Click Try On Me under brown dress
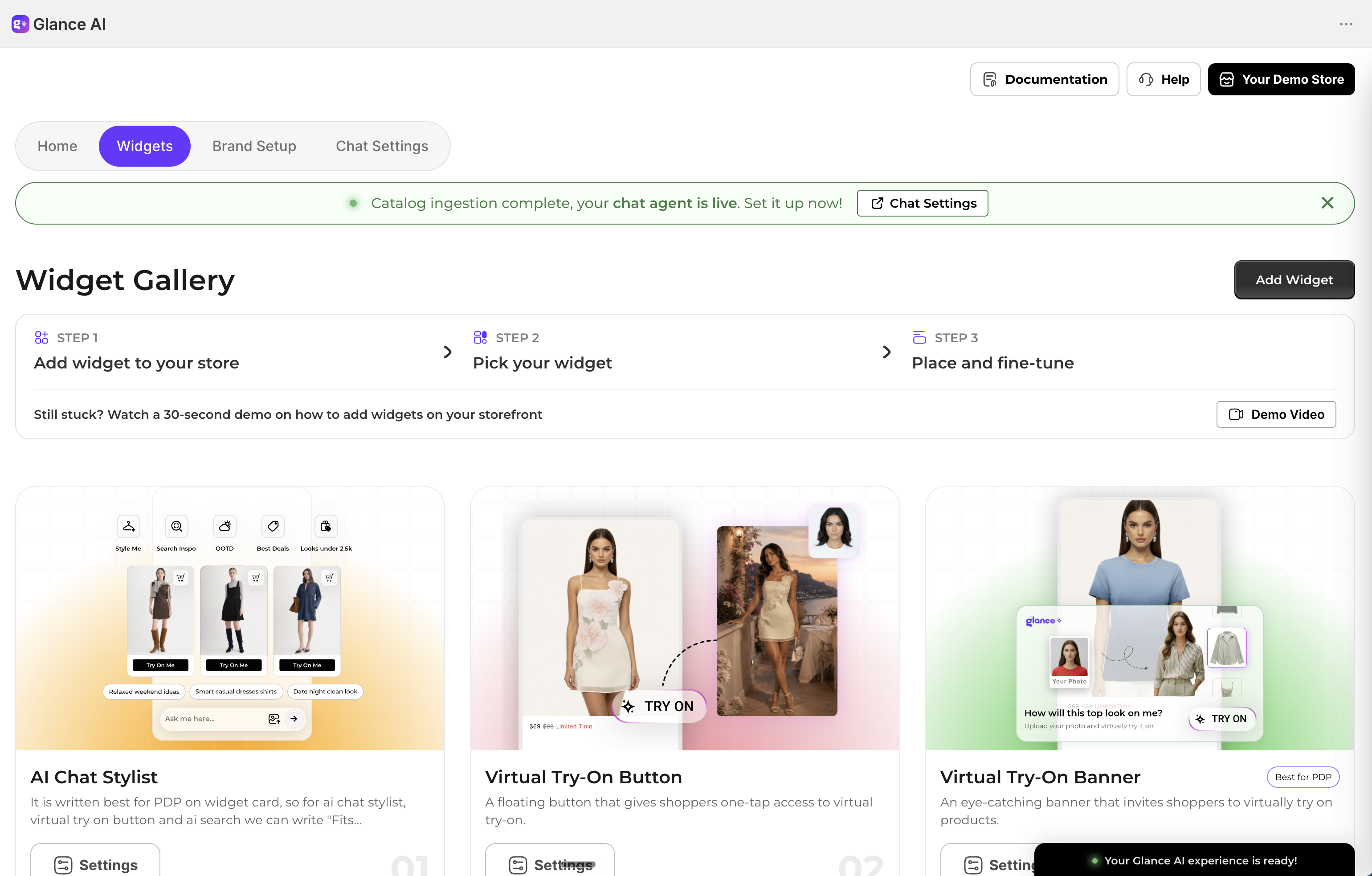The width and height of the screenshot is (1372, 876). point(160,665)
